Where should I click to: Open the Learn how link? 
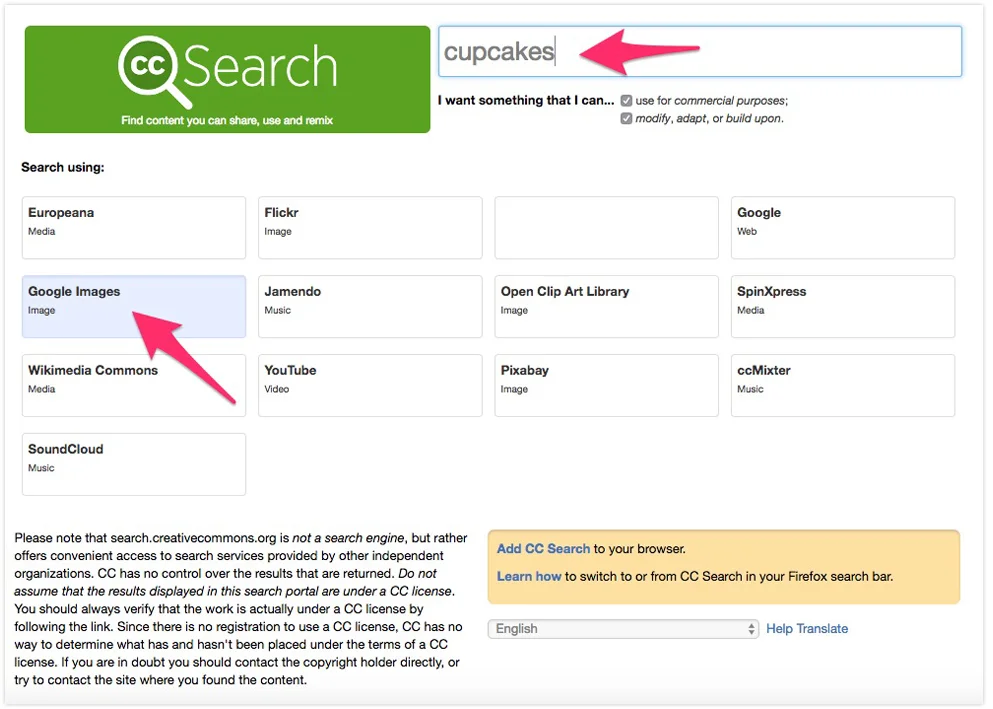[529, 577]
